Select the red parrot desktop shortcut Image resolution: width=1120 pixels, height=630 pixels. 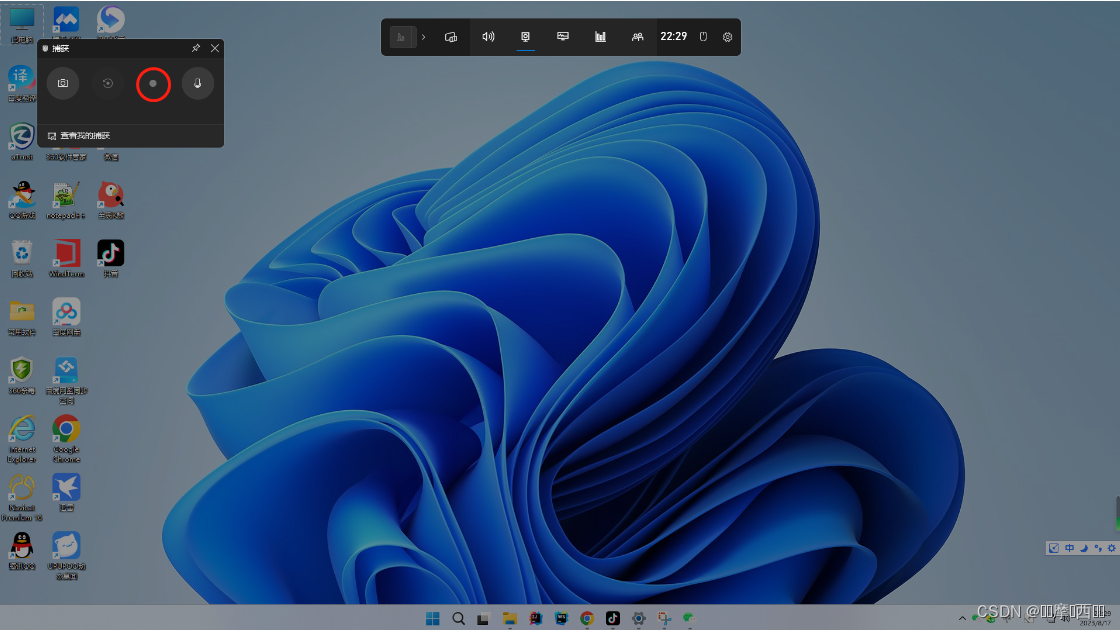point(111,200)
